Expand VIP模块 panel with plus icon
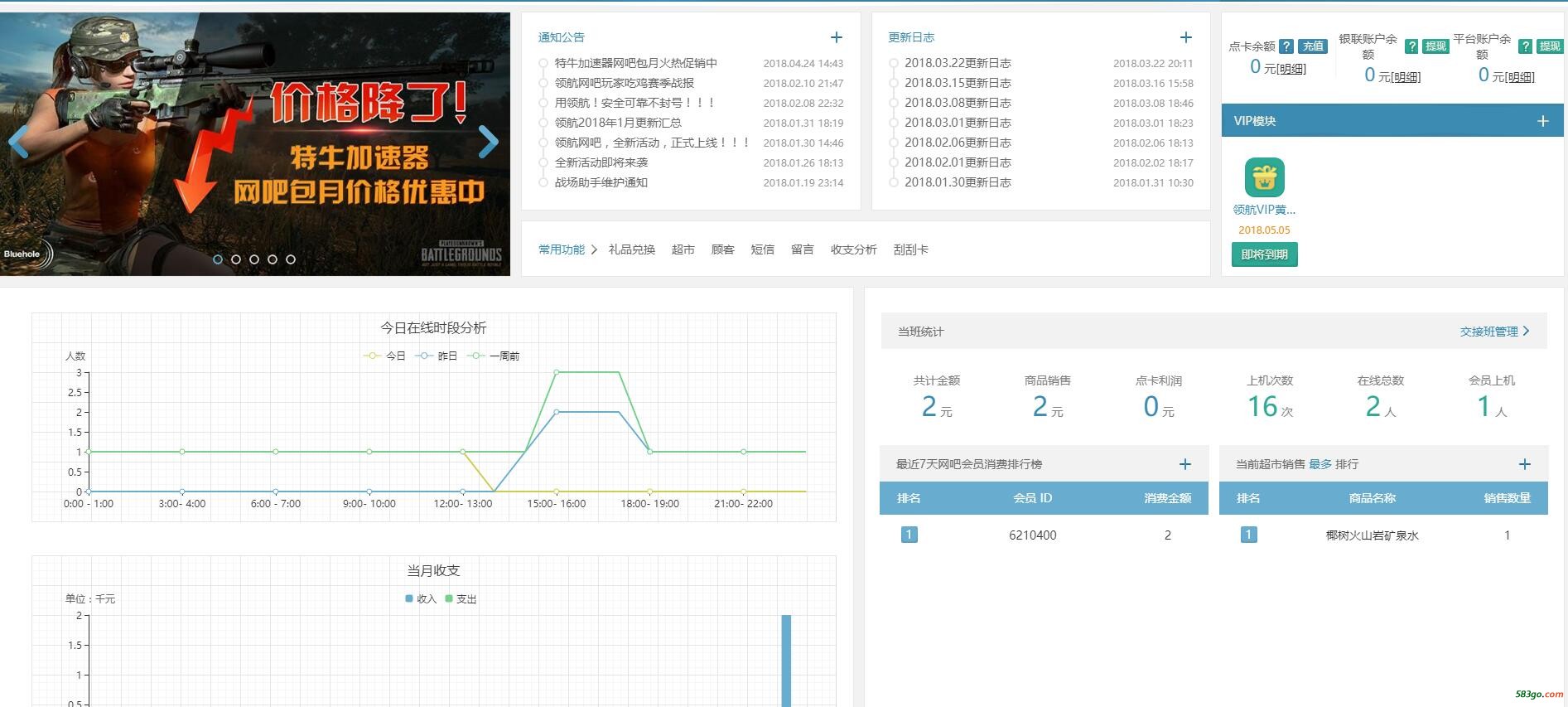 [1543, 121]
